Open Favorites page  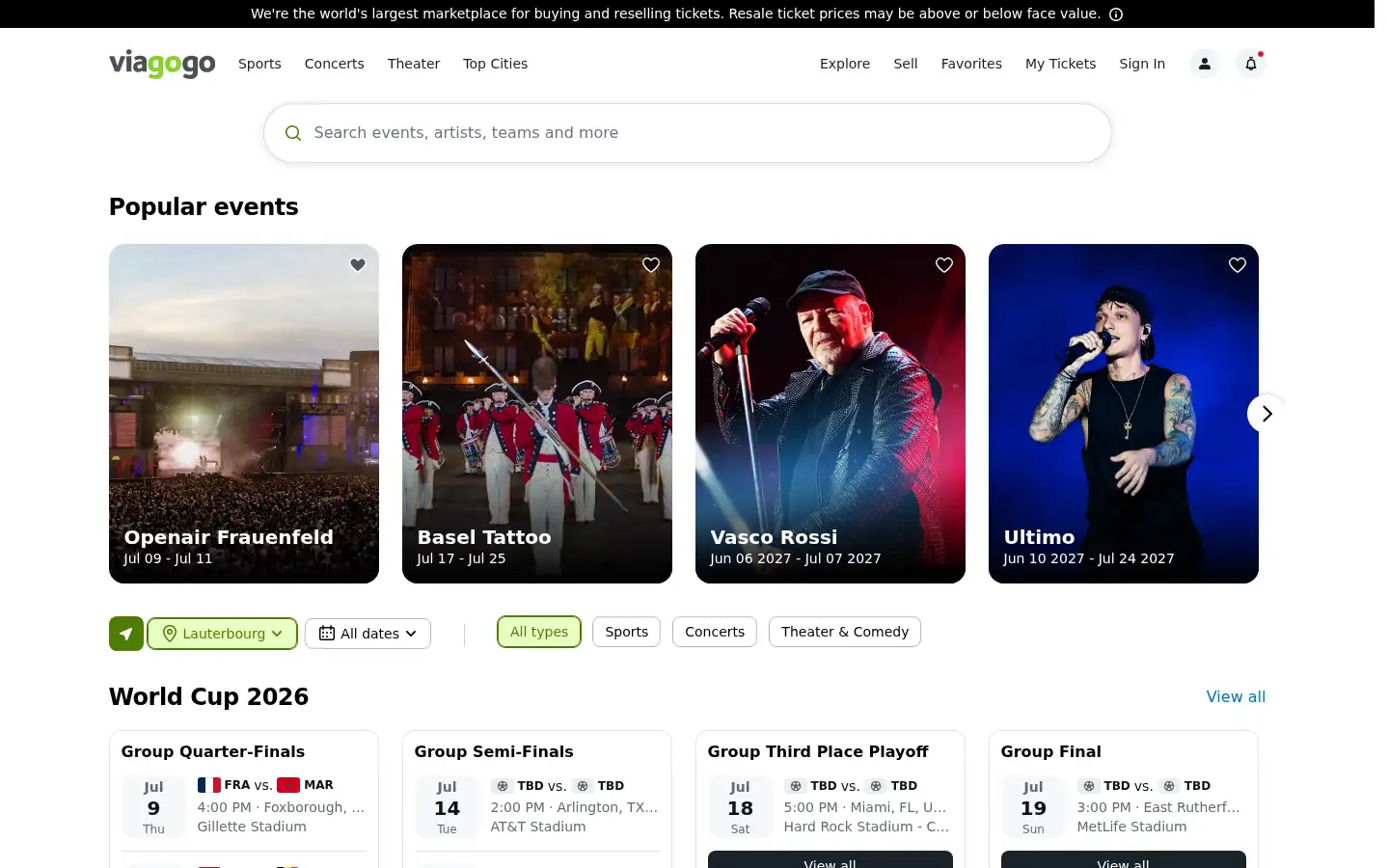pyautogui.click(x=971, y=64)
